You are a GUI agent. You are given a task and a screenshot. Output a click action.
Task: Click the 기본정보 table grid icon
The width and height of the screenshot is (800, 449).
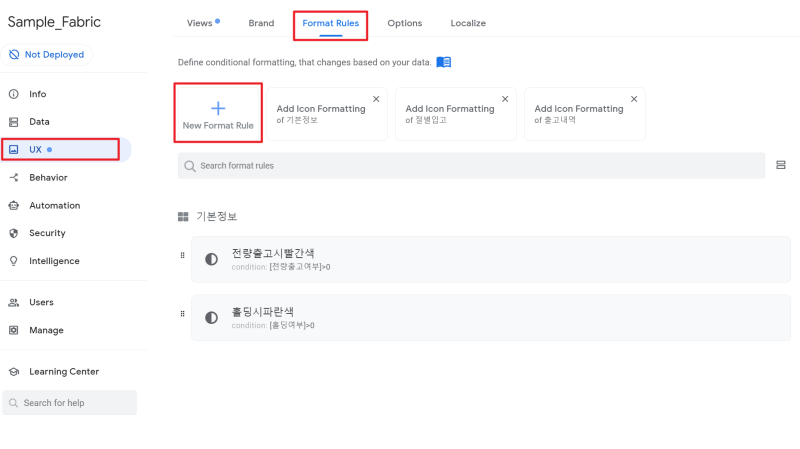183,217
